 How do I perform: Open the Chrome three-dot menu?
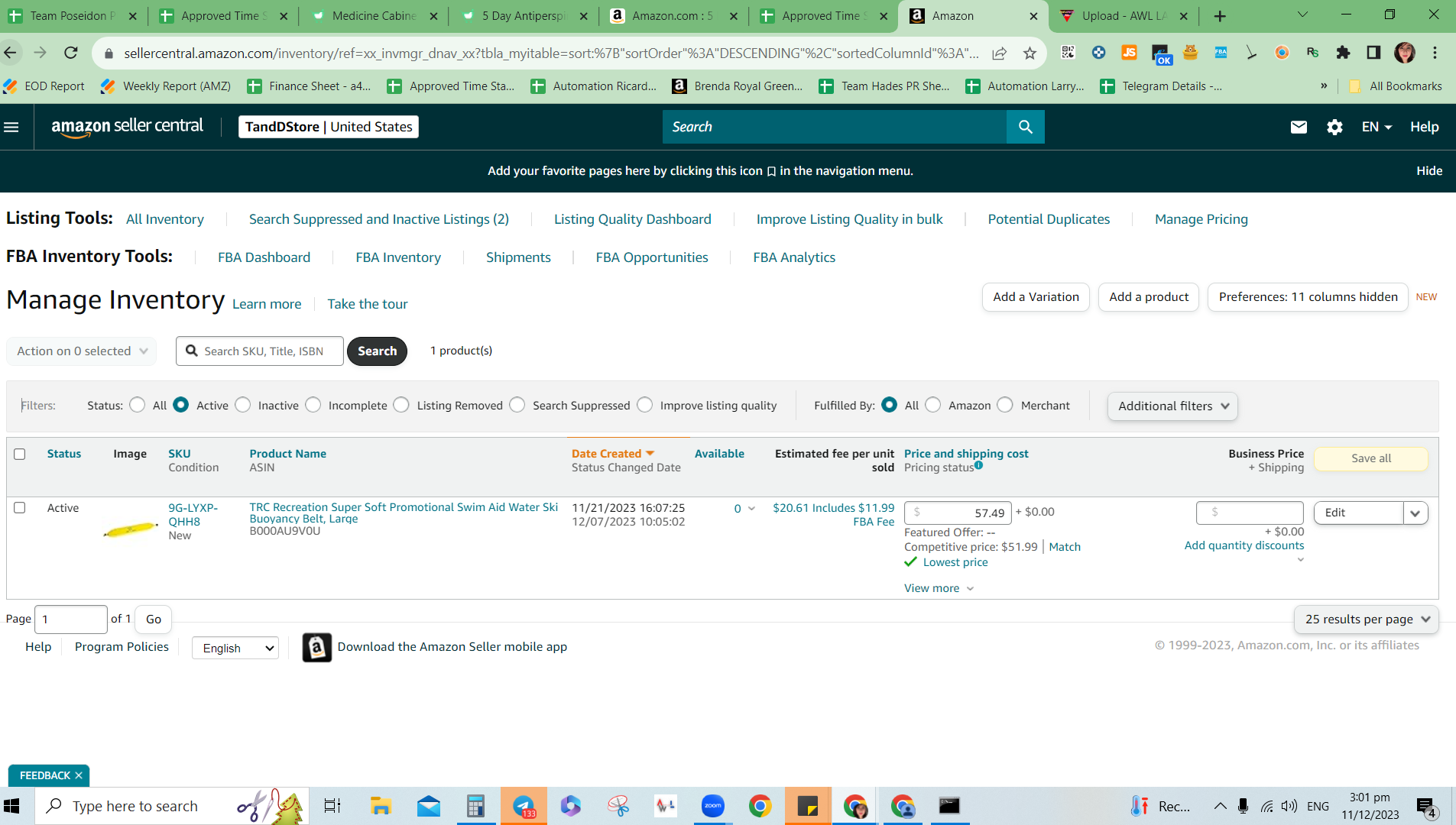[1435, 53]
